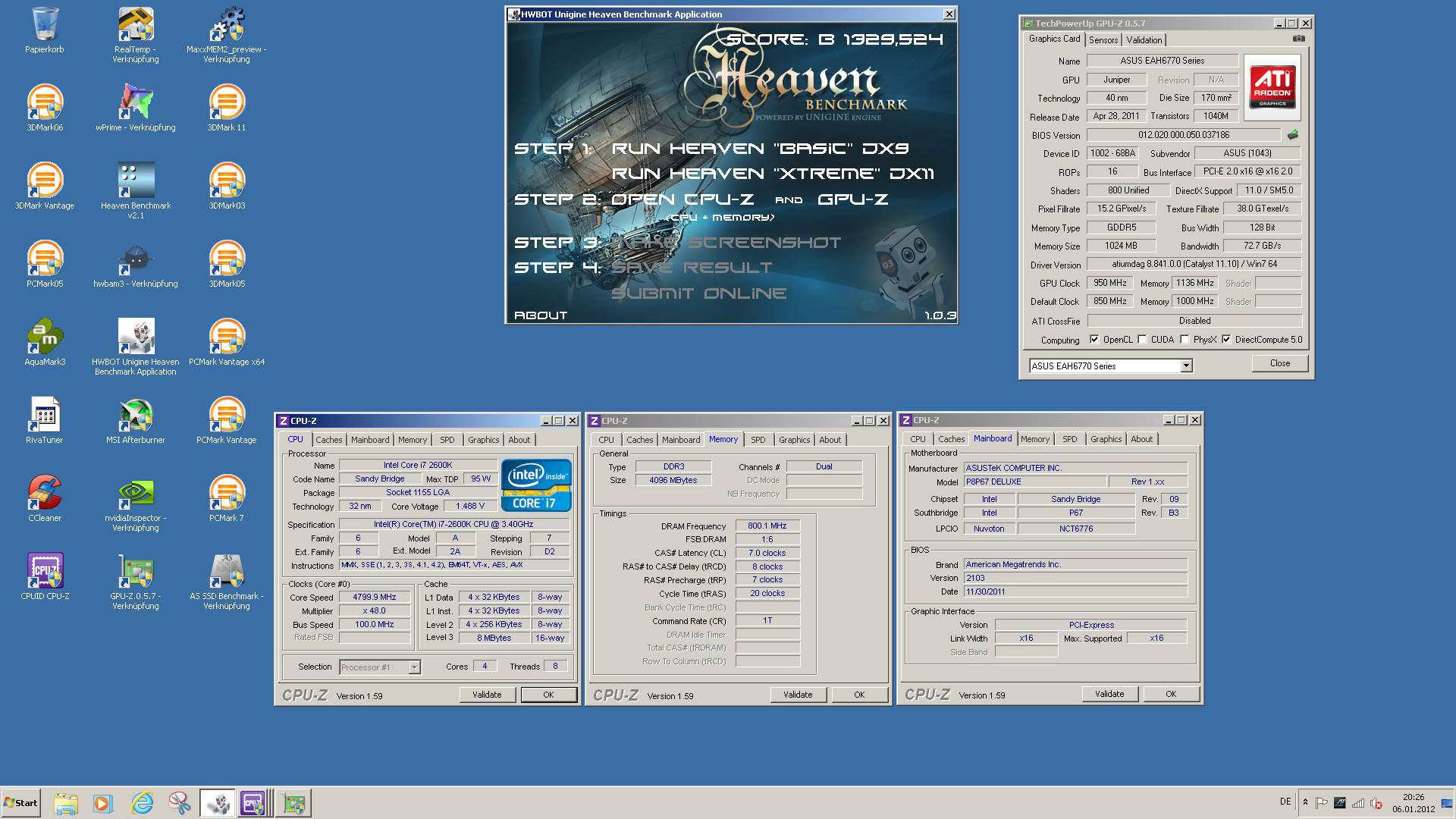Click BIOS save icon in GPU-Z
The image size is (1456, 819).
point(1292,135)
